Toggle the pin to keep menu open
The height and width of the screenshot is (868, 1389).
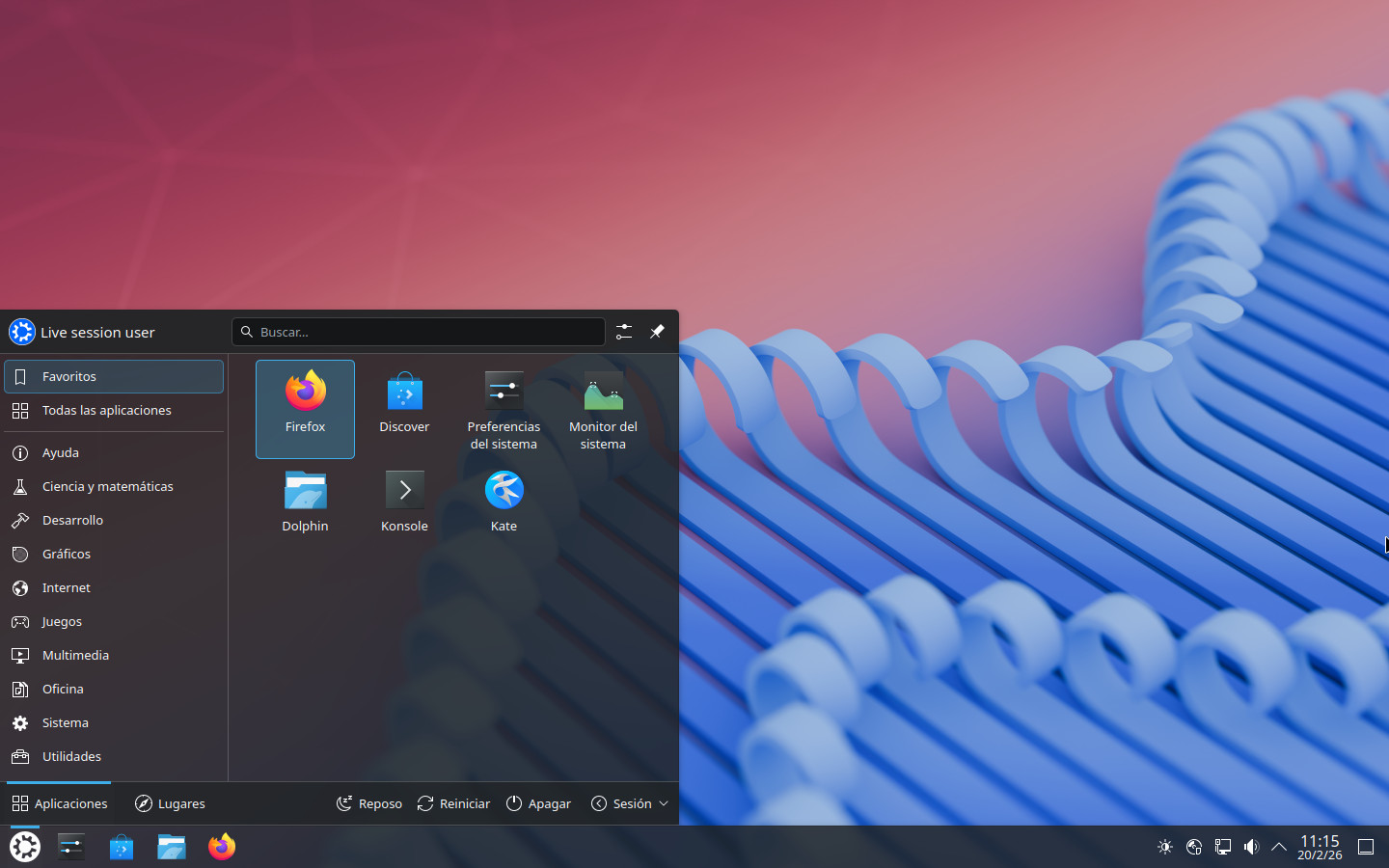[x=657, y=332]
